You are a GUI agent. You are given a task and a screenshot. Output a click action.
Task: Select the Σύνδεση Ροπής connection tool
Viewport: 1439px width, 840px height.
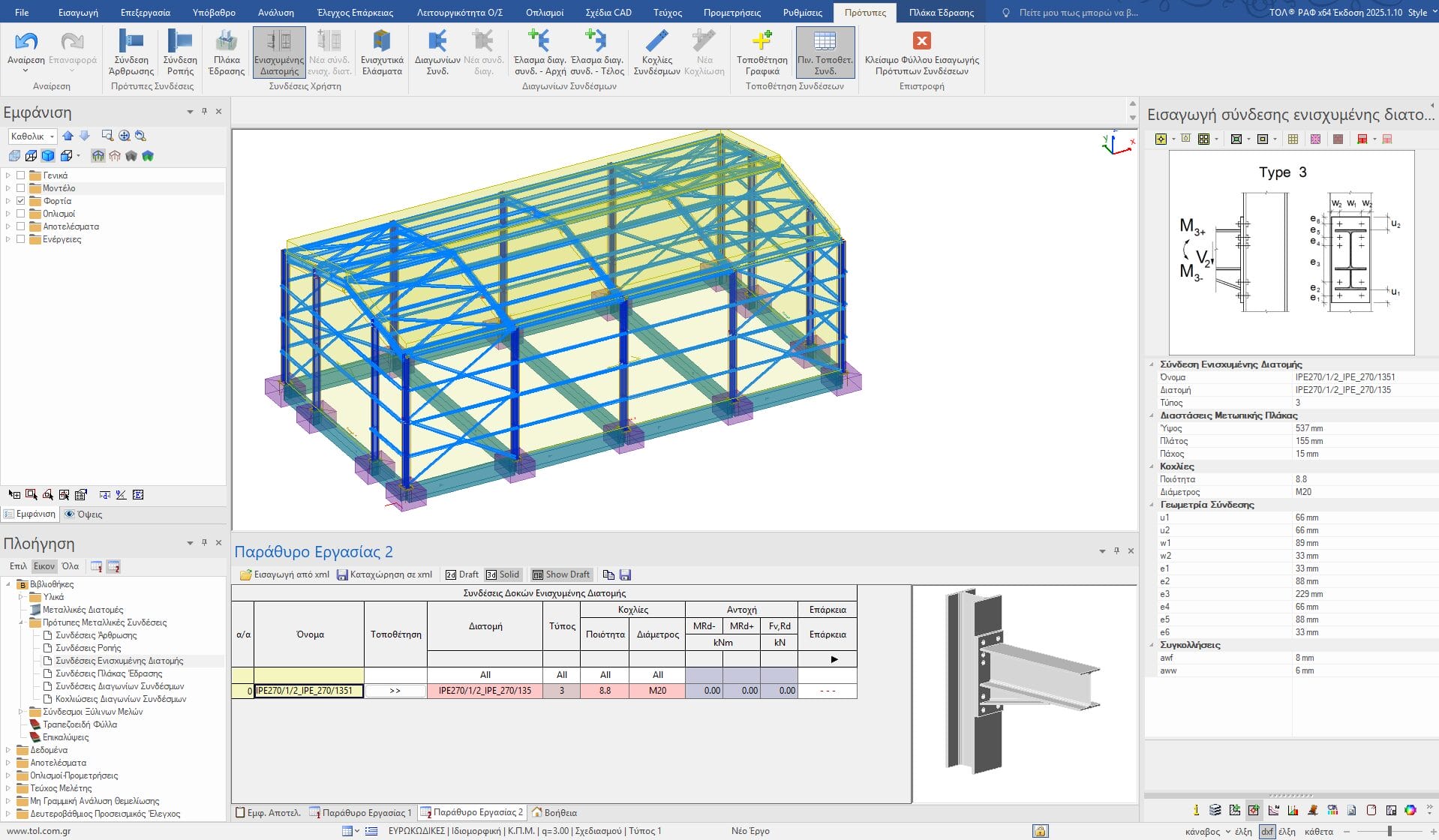[x=180, y=52]
